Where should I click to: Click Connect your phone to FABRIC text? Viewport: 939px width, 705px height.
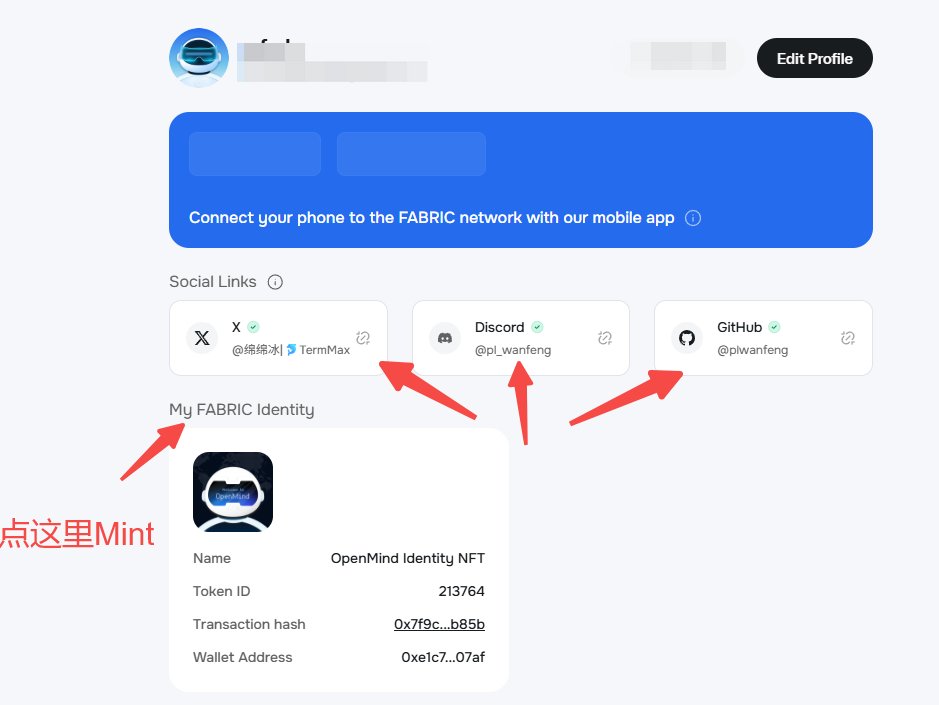432,217
